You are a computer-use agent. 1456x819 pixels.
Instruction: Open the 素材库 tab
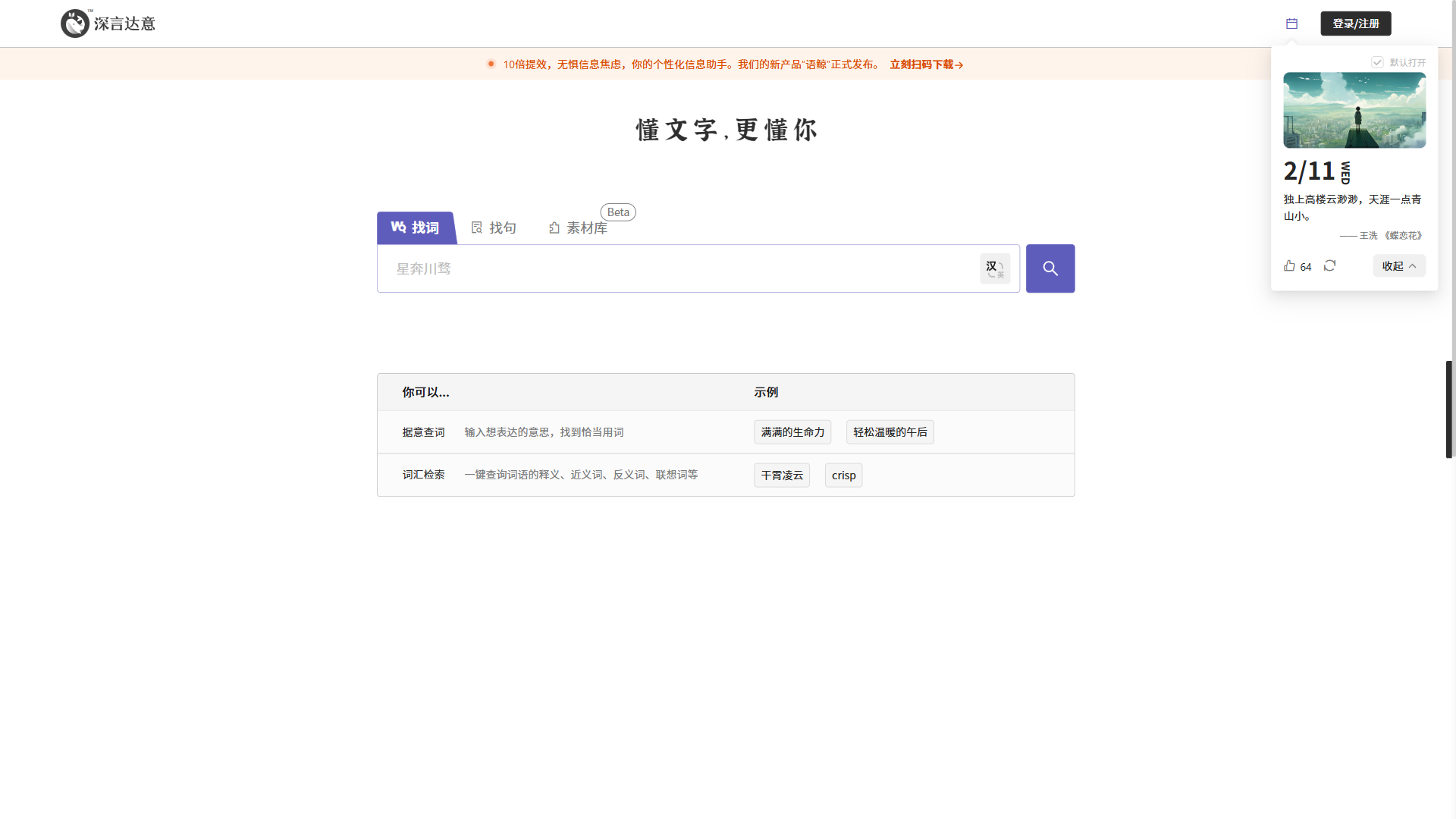[x=579, y=227]
